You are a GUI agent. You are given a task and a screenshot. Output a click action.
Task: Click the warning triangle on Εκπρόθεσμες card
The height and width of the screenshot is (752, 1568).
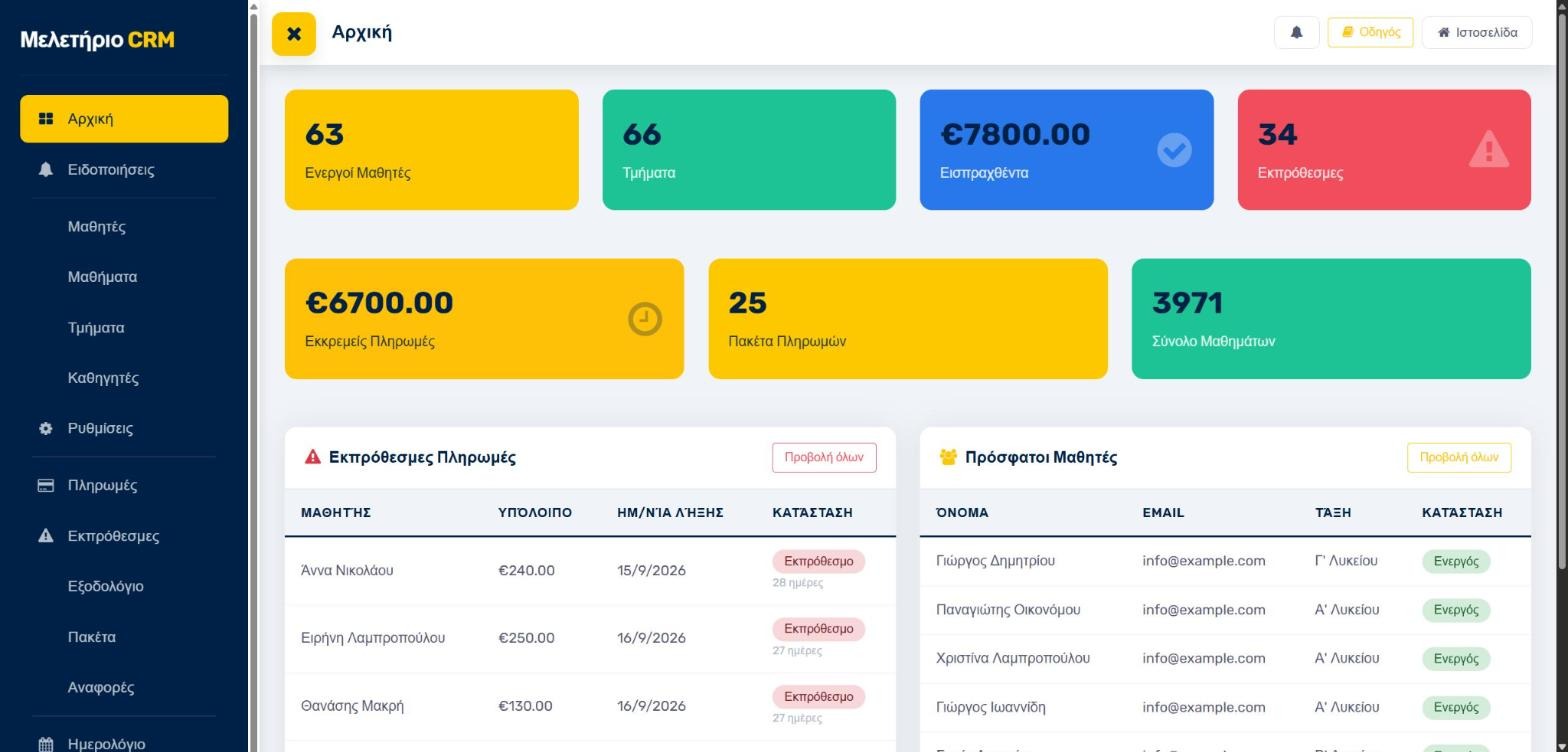tap(1489, 150)
